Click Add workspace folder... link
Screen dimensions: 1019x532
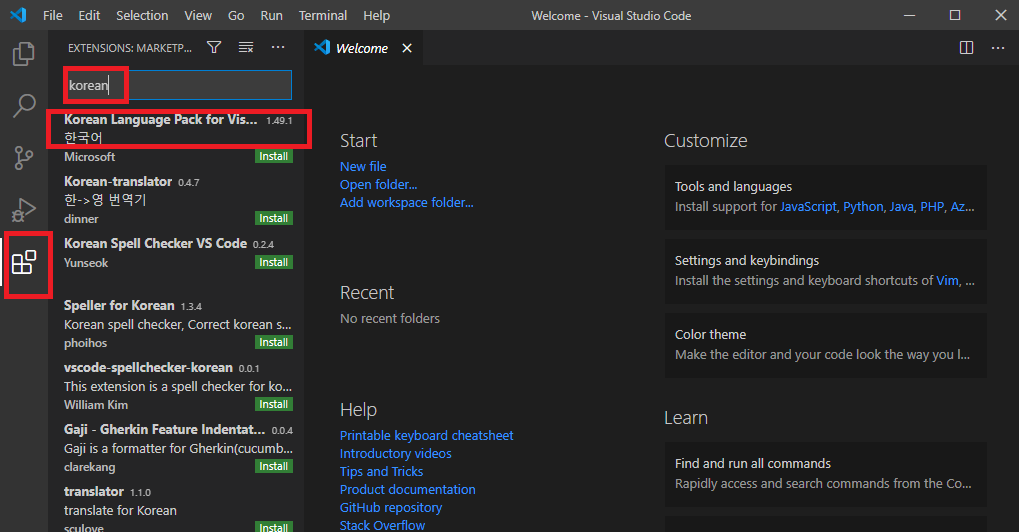coord(406,203)
